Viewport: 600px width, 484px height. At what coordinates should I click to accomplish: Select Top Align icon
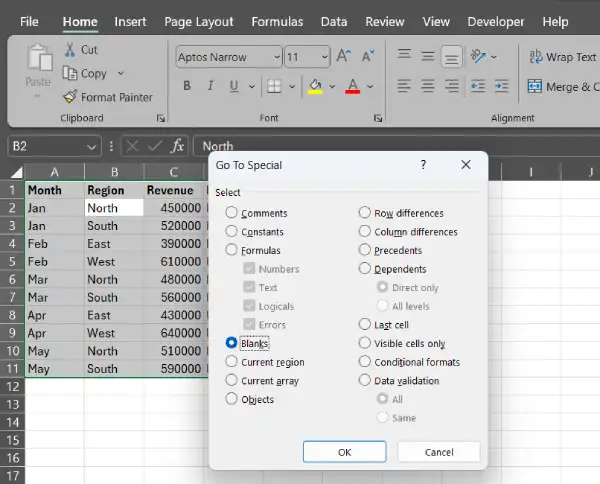click(x=404, y=54)
